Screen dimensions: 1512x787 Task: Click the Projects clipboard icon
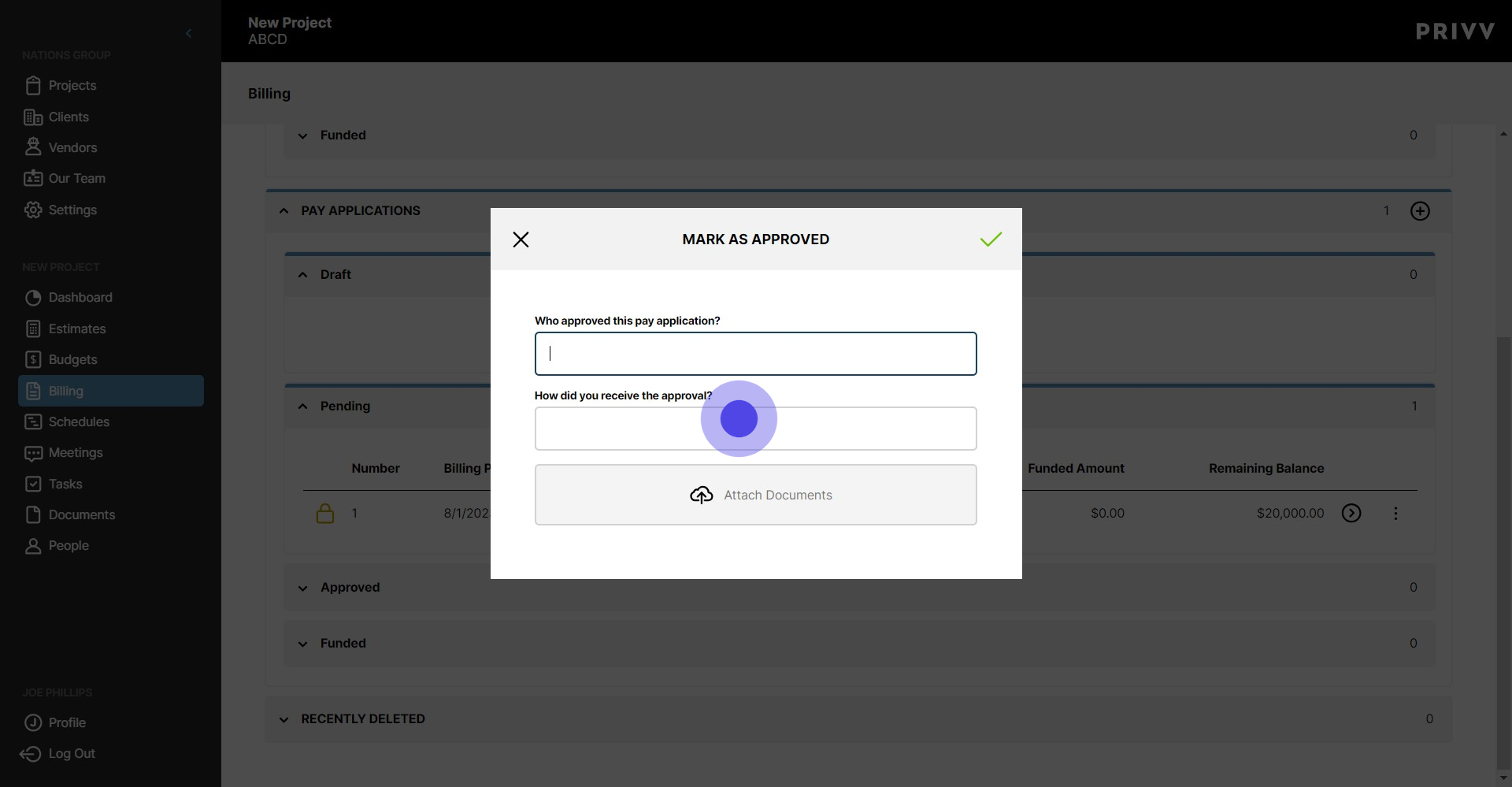pos(33,85)
